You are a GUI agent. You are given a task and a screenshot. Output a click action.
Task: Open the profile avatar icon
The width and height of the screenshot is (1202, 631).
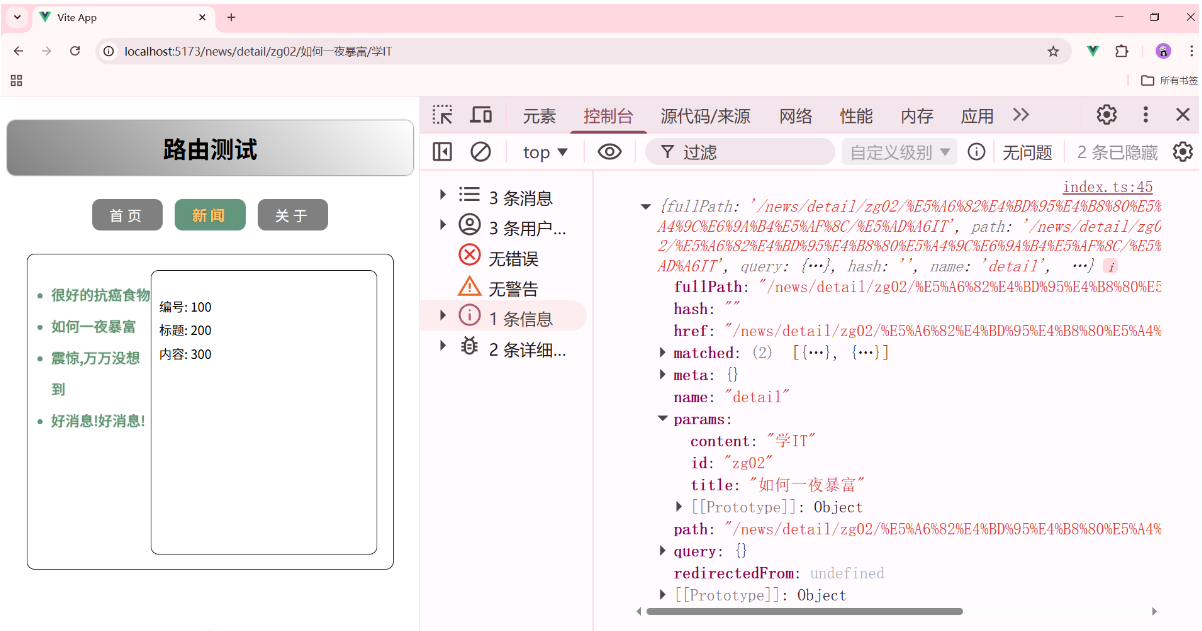coord(1163,51)
